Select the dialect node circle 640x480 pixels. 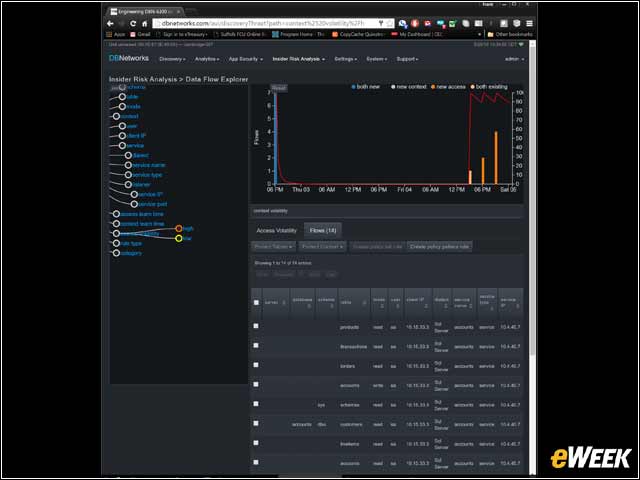click(128, 156)
